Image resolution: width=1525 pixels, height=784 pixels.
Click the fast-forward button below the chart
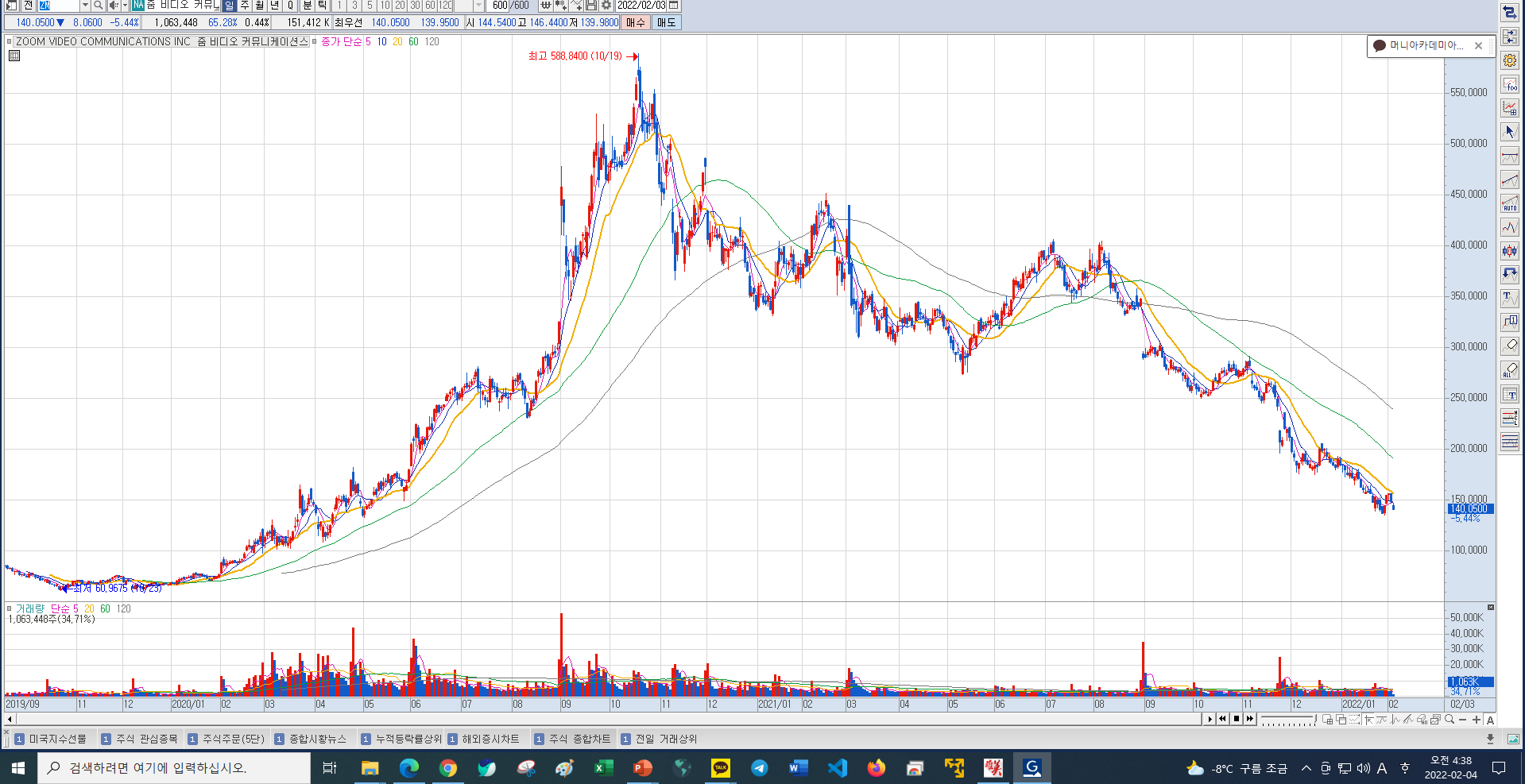(x=1250, y=719)
